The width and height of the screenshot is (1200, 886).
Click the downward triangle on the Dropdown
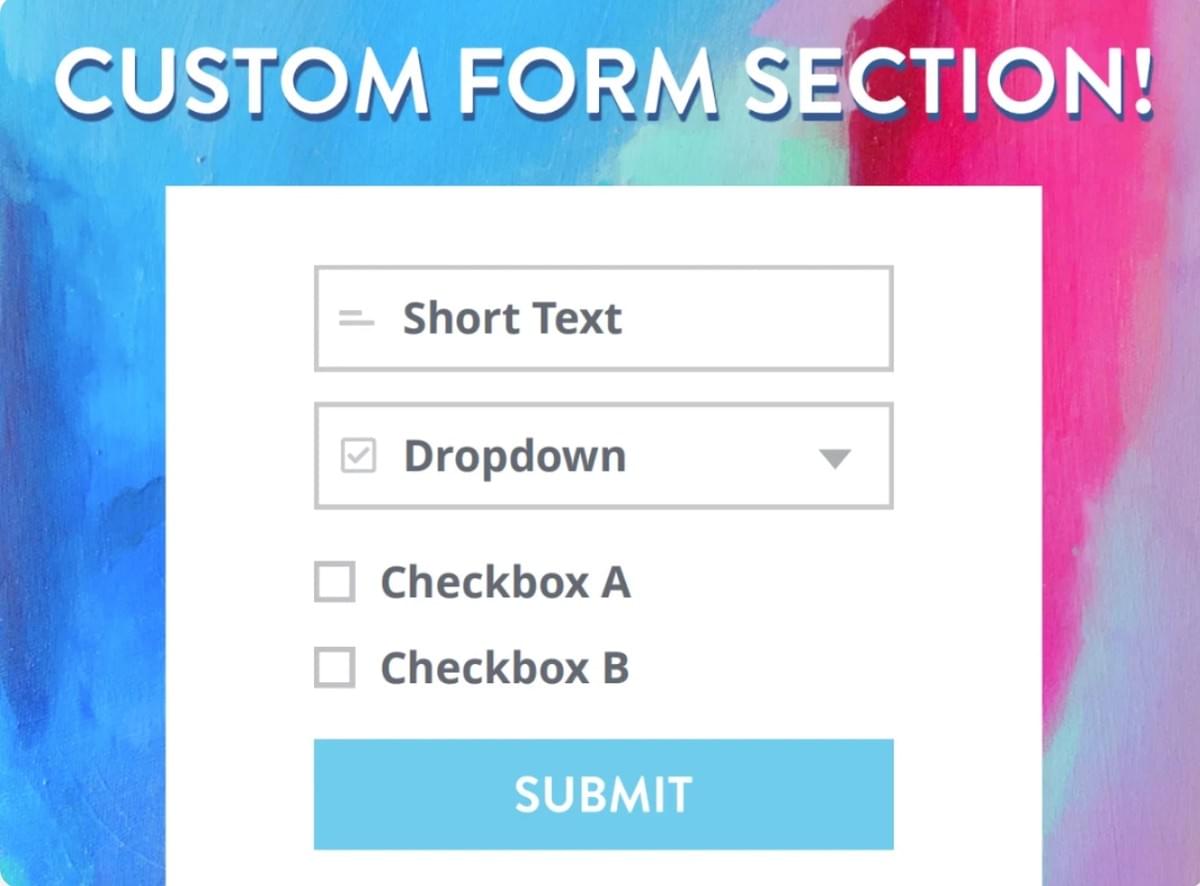(833, 458)
